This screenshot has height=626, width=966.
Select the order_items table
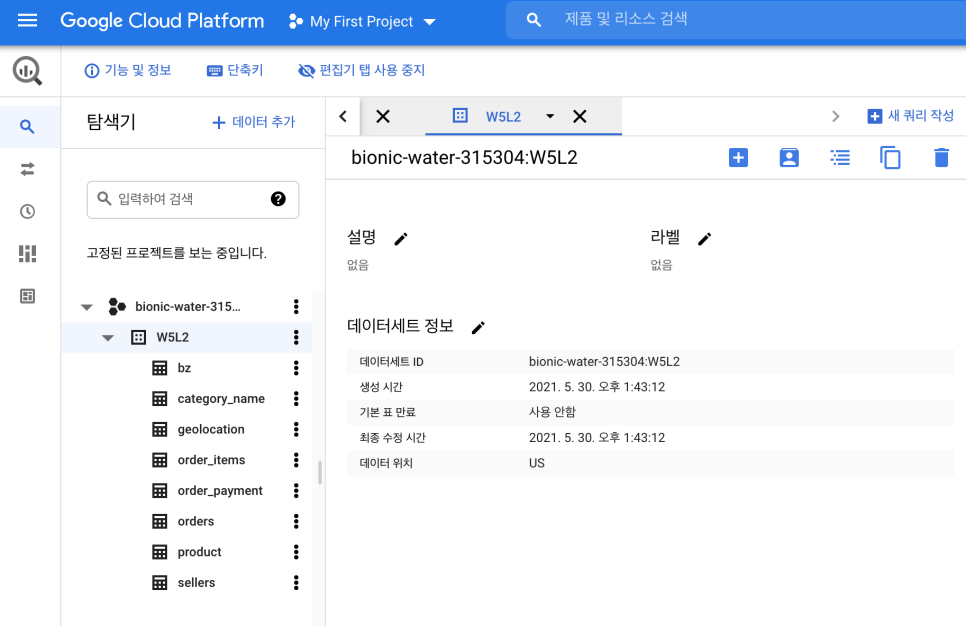[x=211, y=460]
